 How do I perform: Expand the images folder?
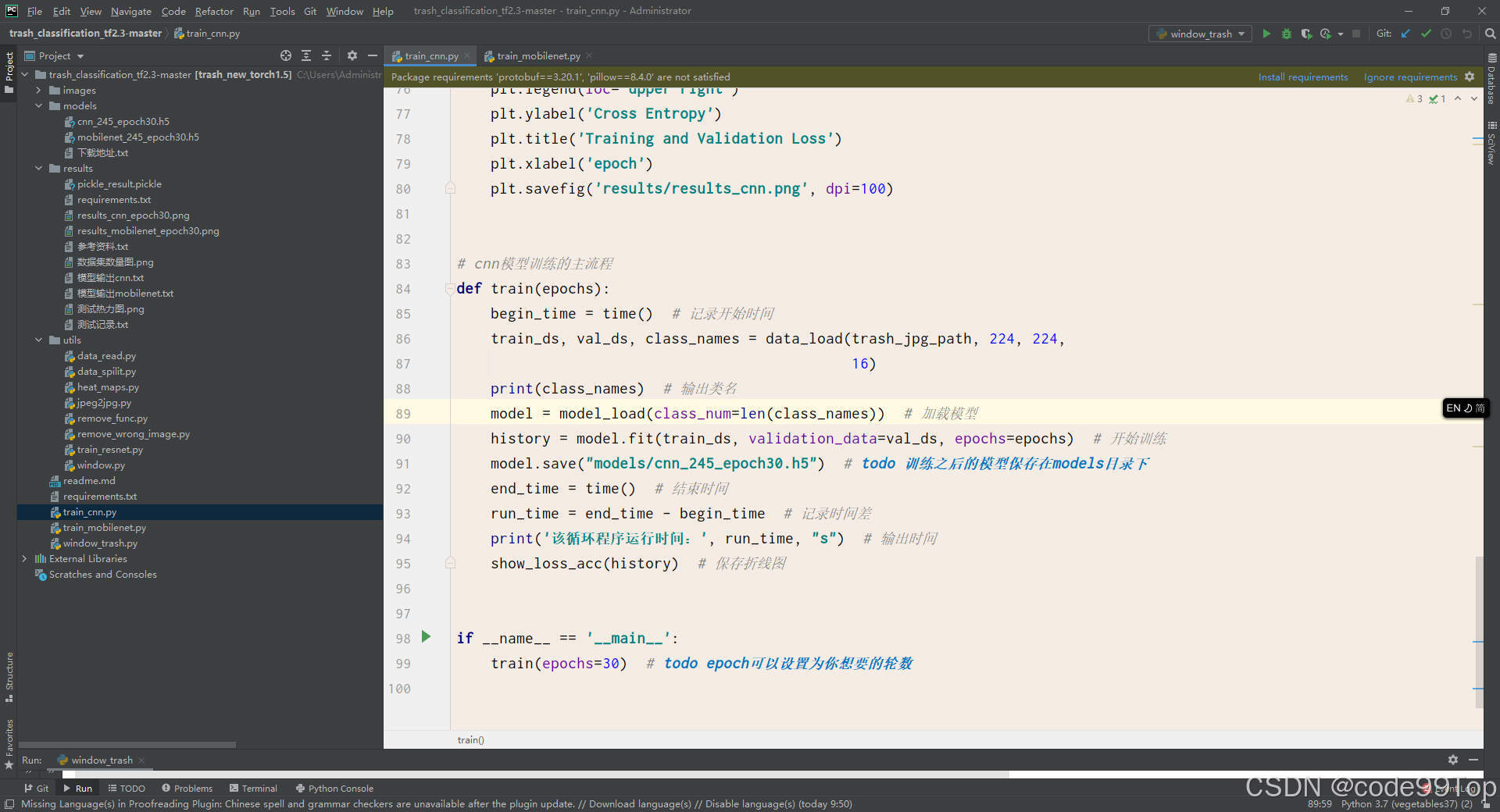[x=38, y=91]
